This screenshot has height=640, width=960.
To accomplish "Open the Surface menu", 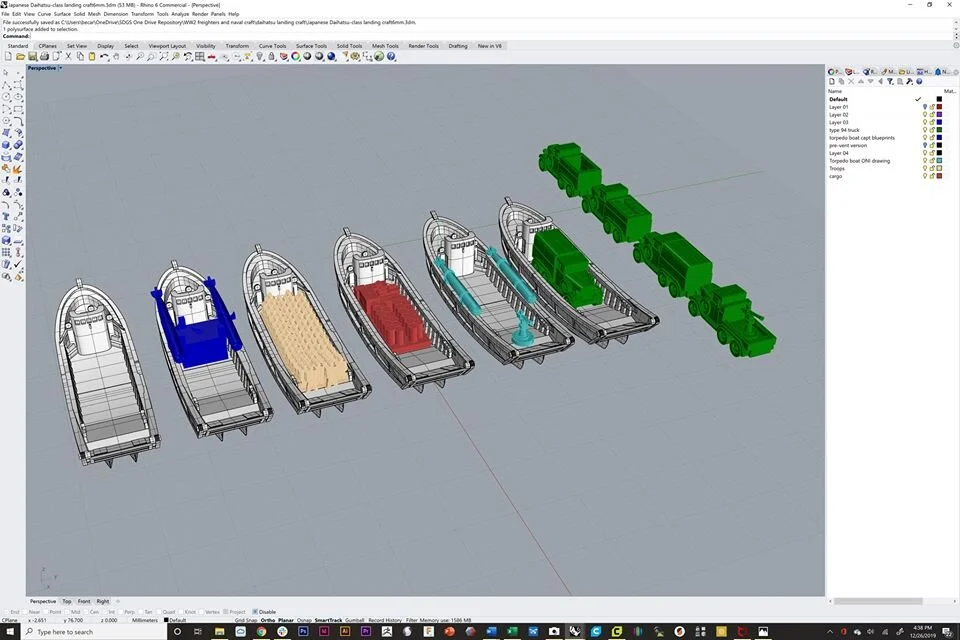I will click(62, 13).
